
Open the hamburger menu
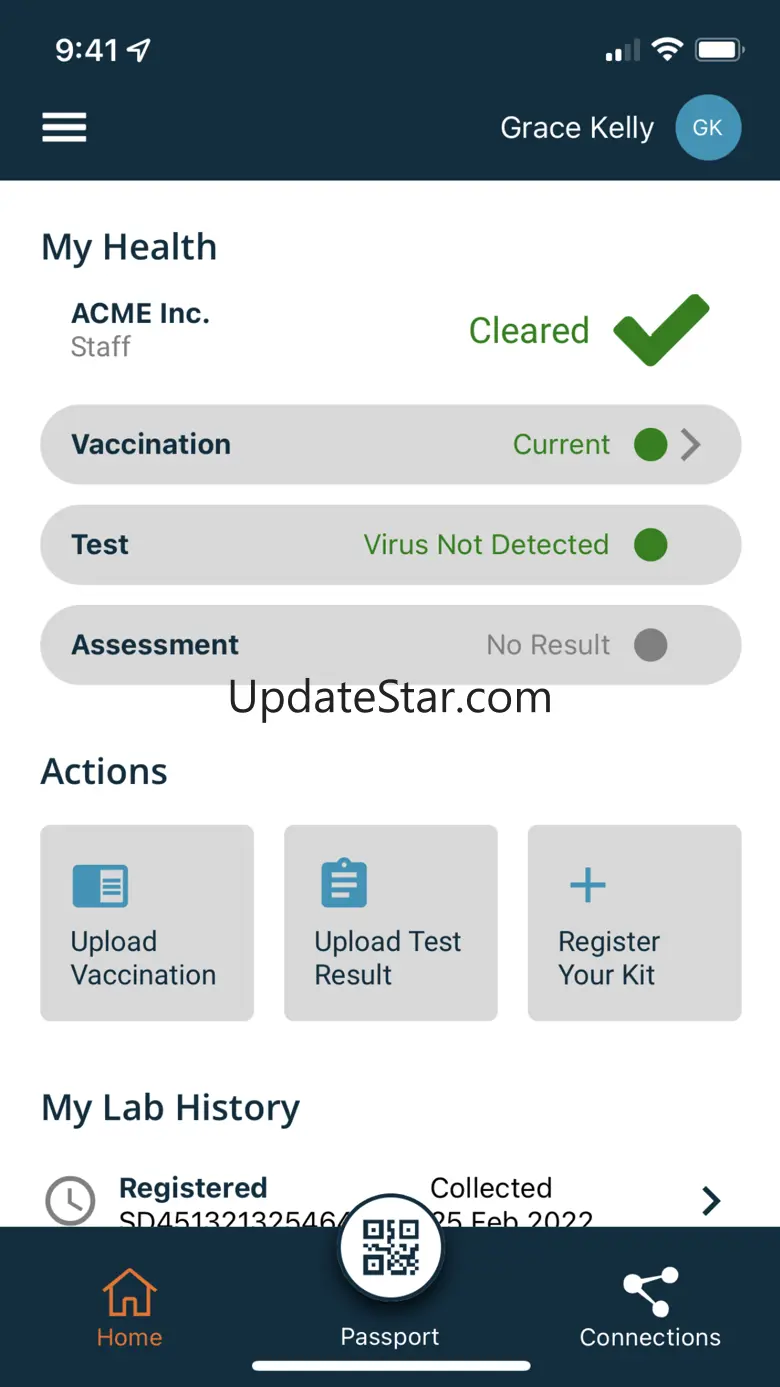click(x=64, y=128)
